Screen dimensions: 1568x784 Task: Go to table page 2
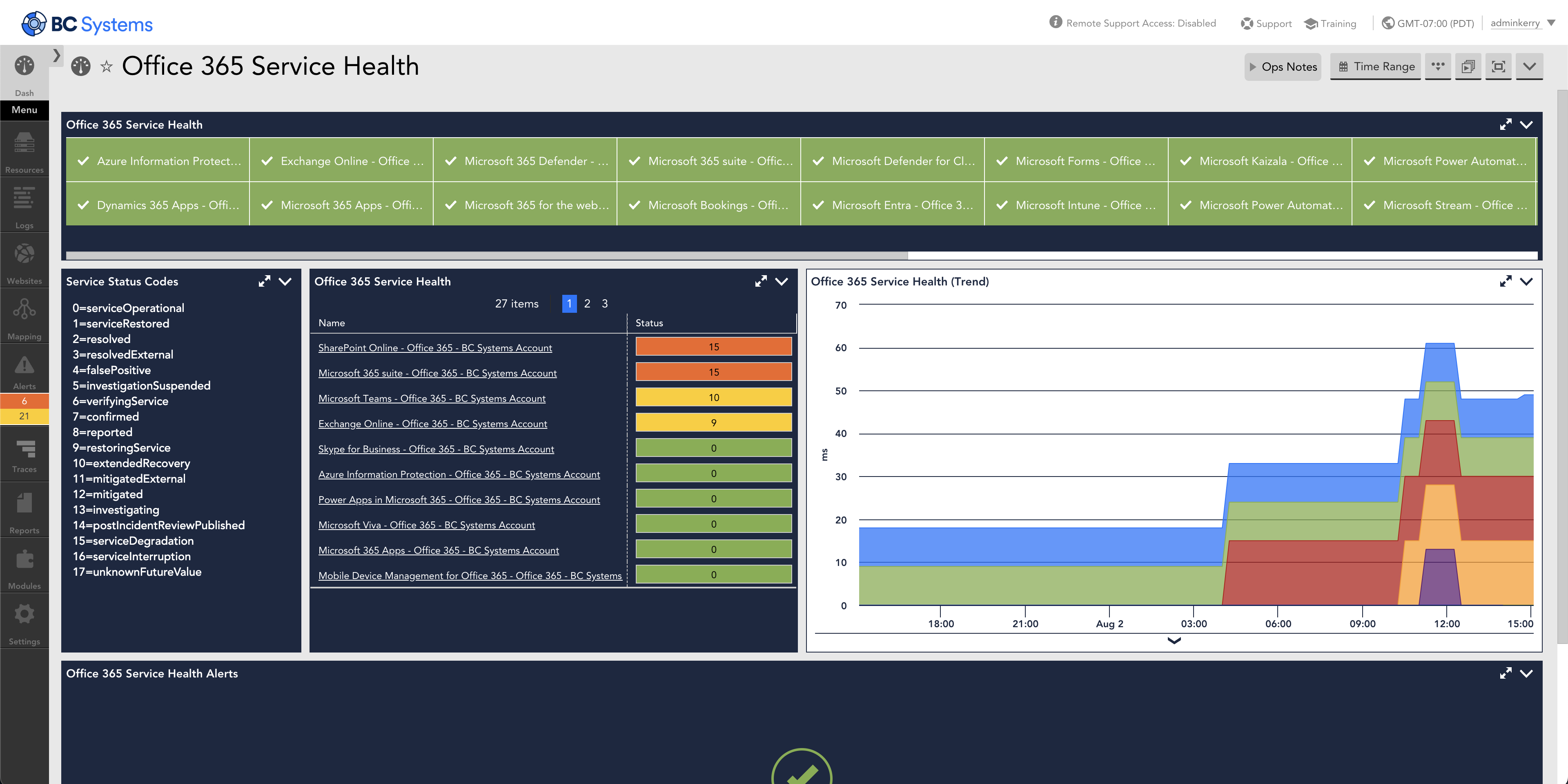[588, 303]
